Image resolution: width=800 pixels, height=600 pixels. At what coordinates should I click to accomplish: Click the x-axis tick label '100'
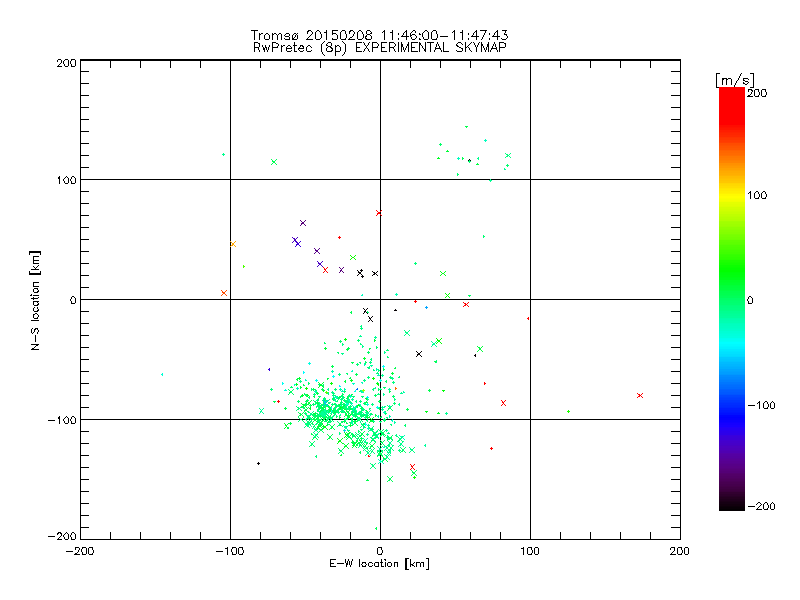(530, 551)
